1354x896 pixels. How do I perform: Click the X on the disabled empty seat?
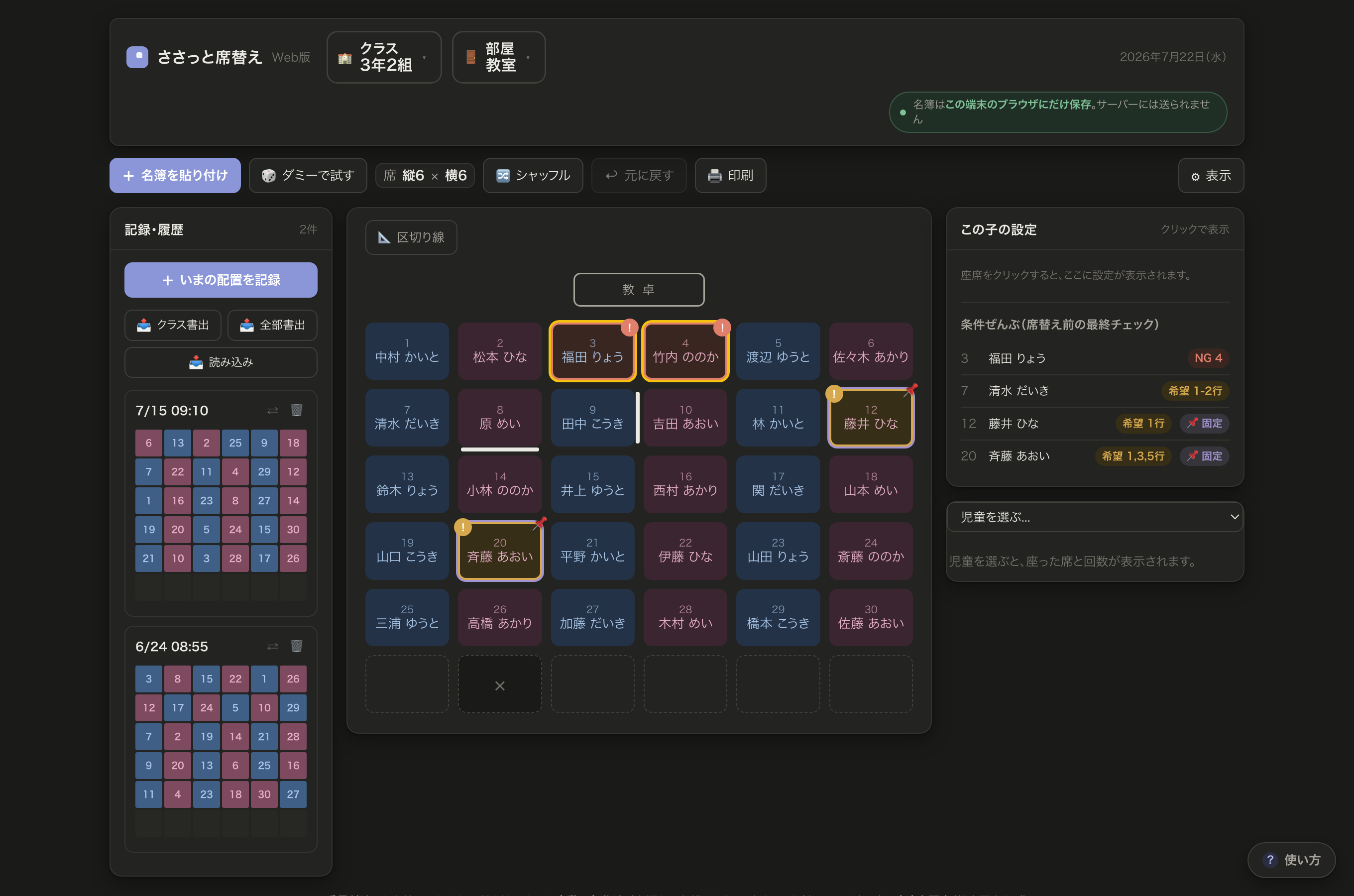click(500, 686)
